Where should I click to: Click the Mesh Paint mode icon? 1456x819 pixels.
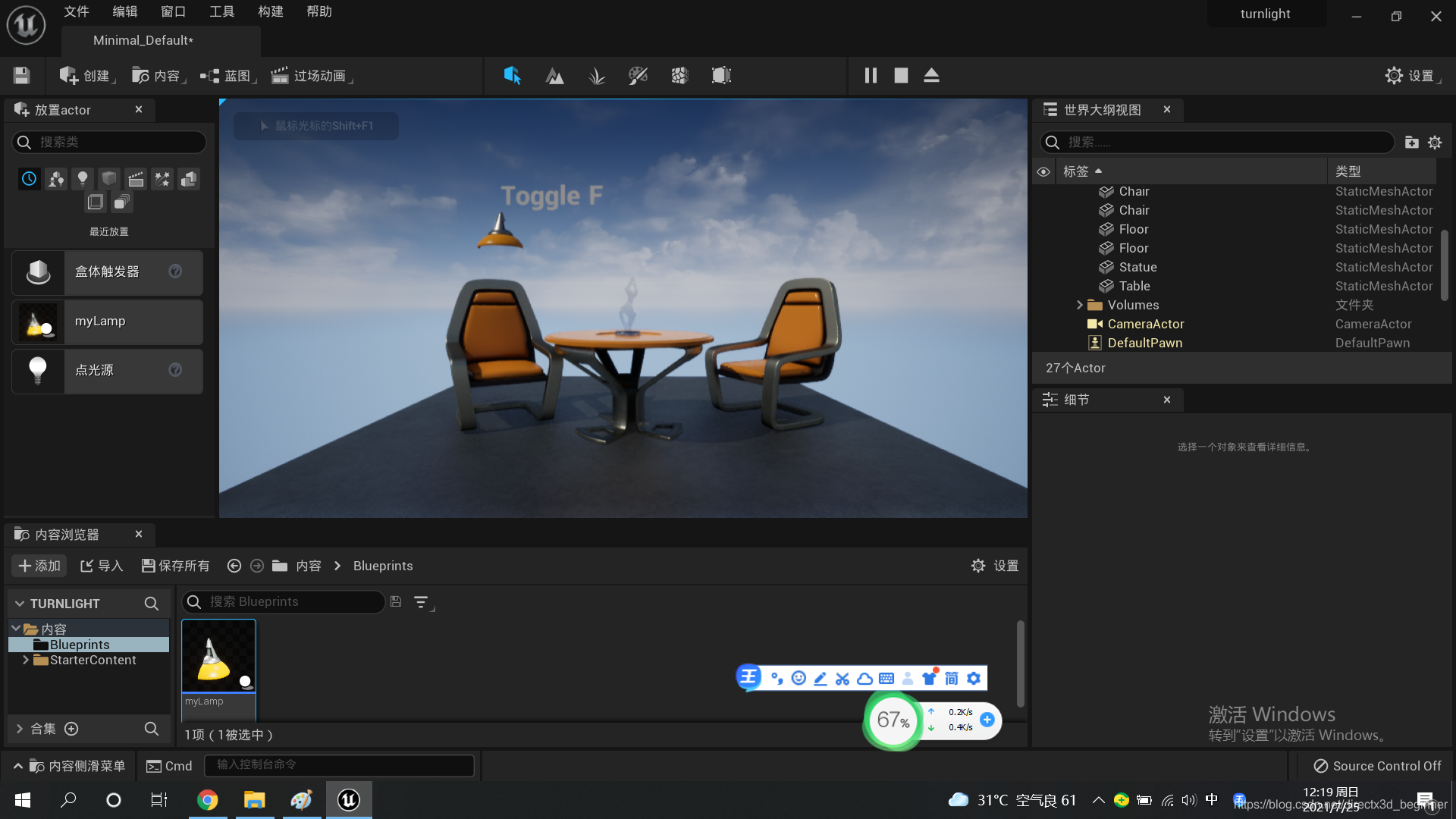pyautogui.click(x=638, y=76)
